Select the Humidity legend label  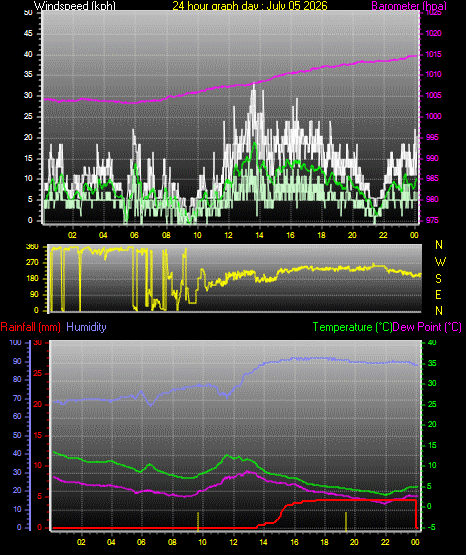86,327
